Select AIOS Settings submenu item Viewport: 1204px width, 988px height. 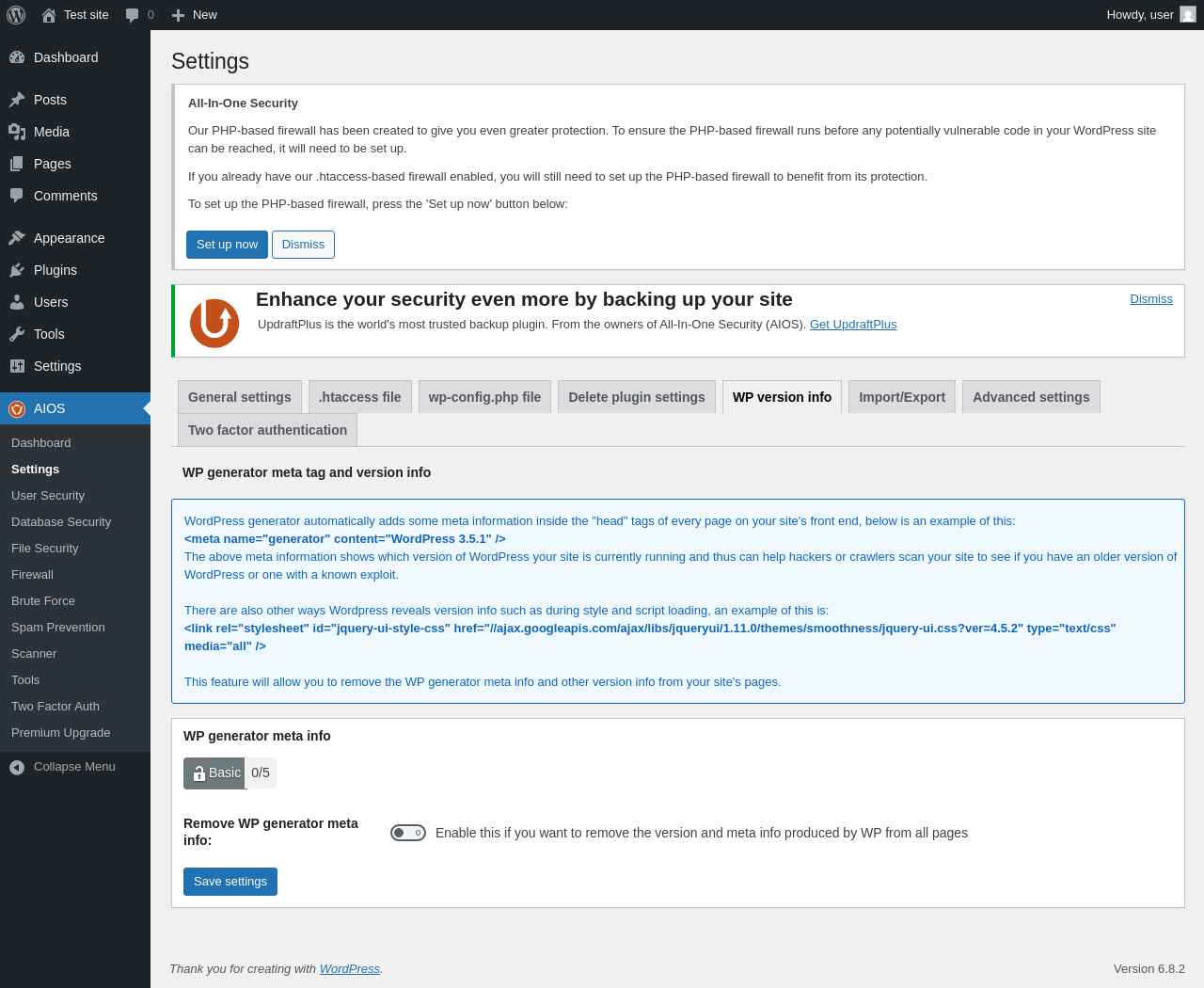36,470
